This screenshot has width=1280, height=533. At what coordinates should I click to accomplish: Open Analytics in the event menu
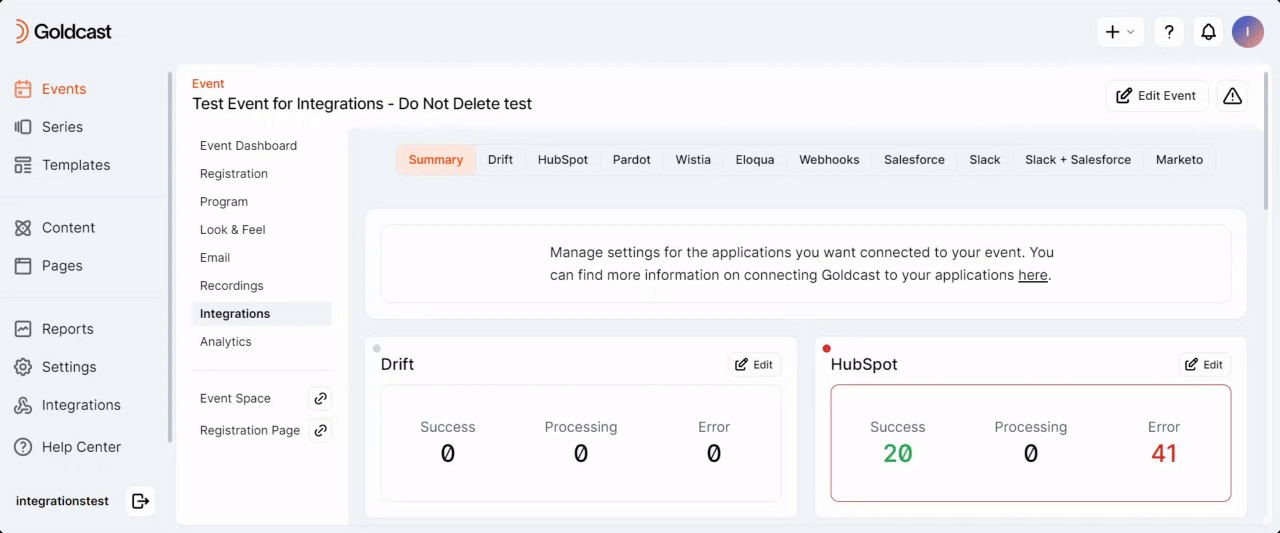coord(226,342)
